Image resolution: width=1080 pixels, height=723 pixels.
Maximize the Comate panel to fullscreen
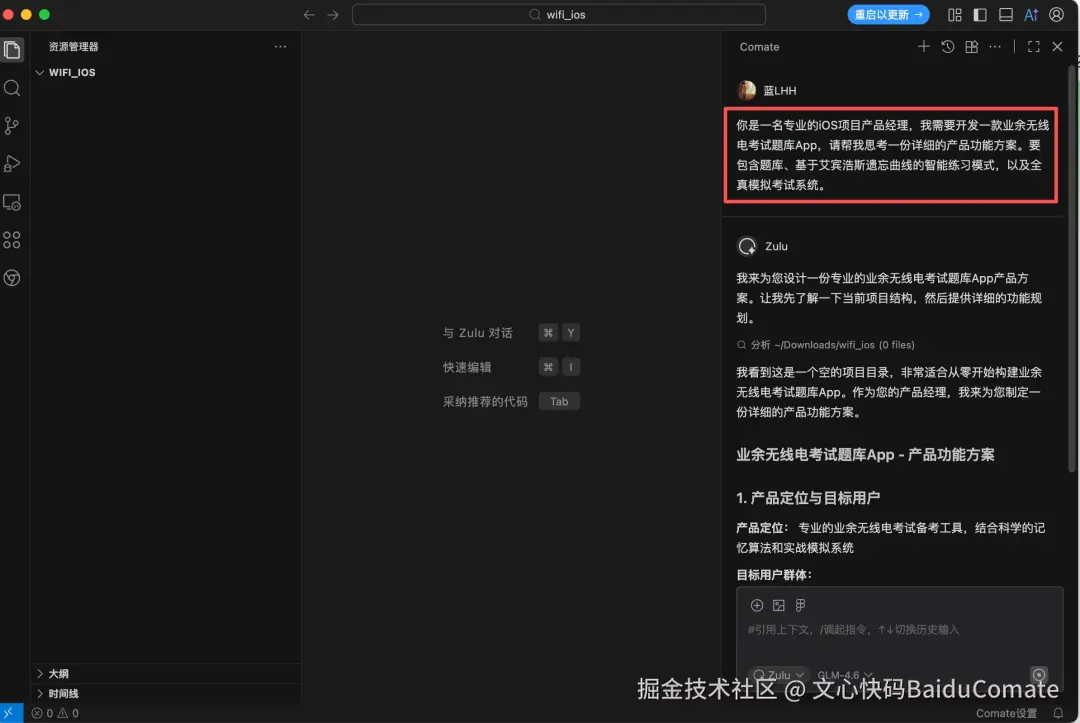pyautogui.click(x=1034, y=46)
